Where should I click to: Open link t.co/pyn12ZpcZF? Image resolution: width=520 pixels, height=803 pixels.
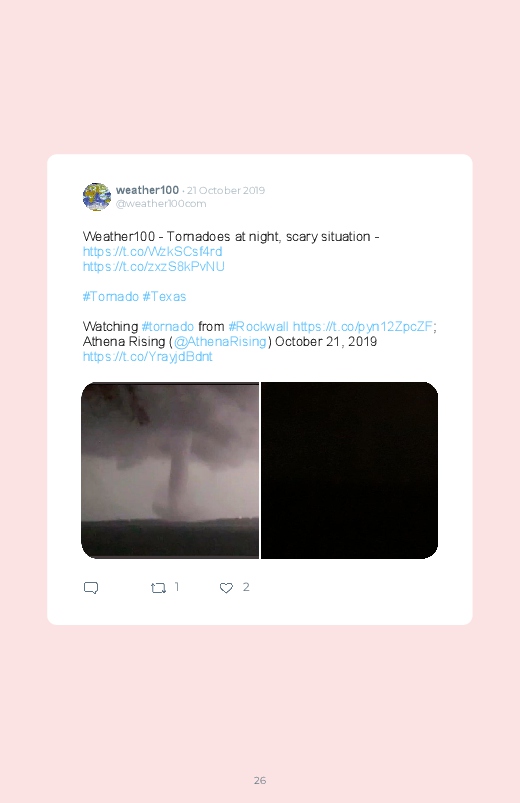click(363, 326)
